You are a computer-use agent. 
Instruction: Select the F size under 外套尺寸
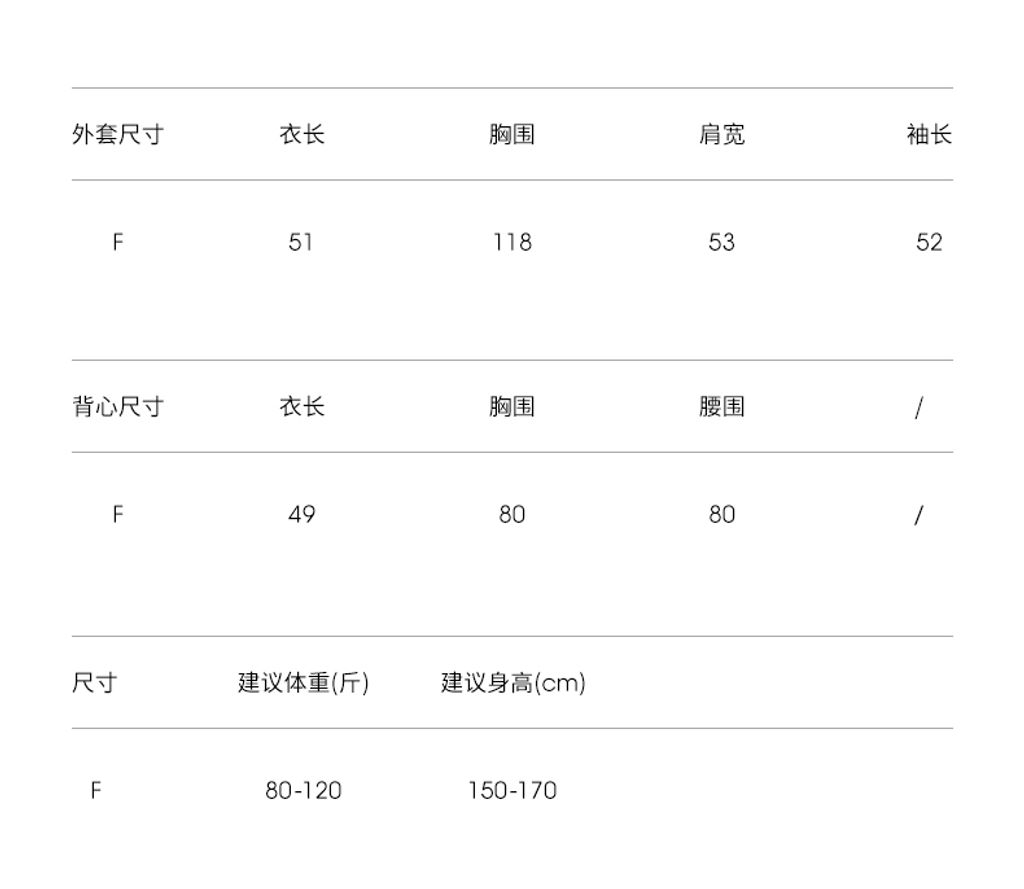(x=117, y=242)
